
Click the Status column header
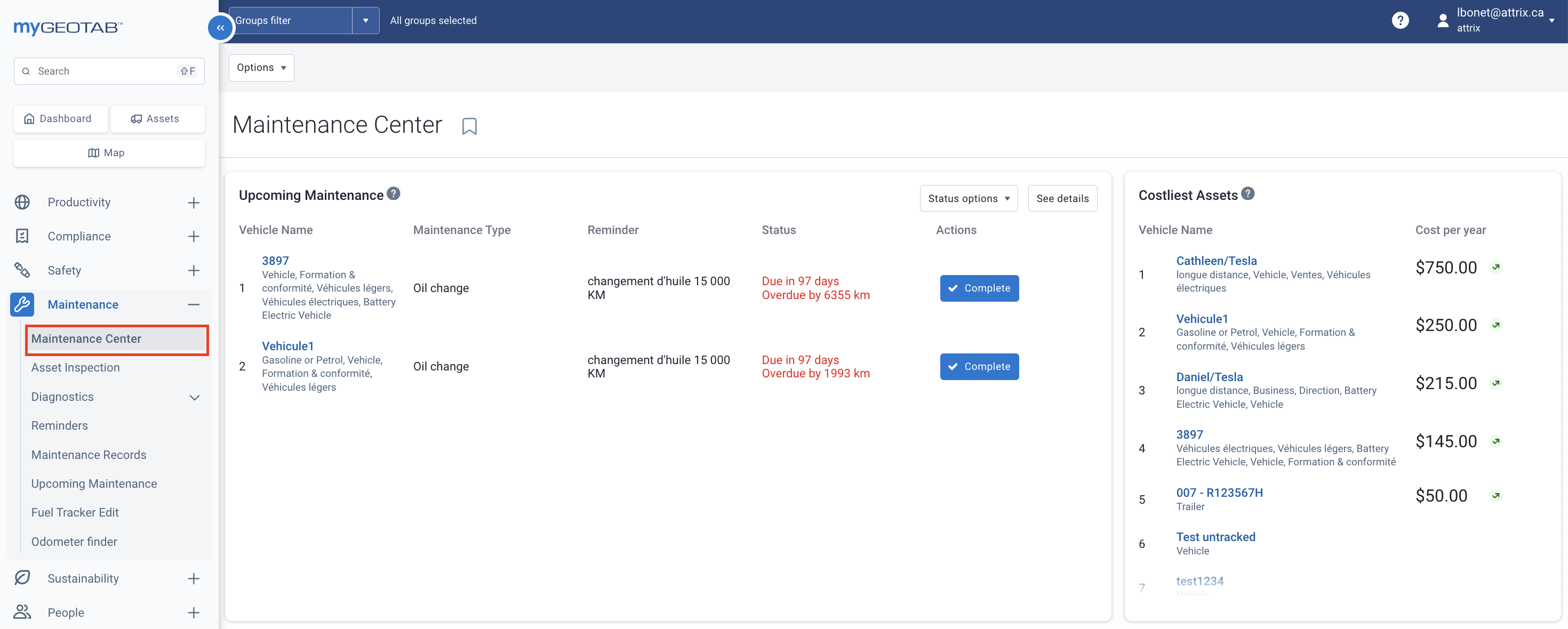coord(779,230)
